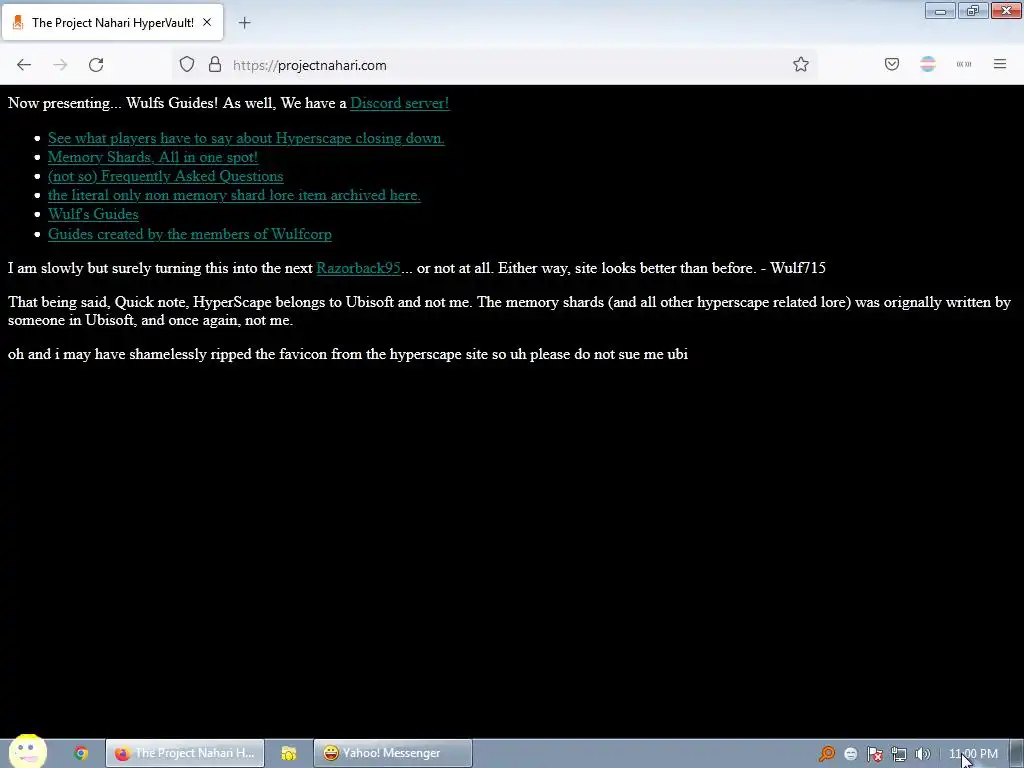This screenshot has height=768, width=1024.
Task: Click the extension icon beside the menu
Action: point(963,64)
